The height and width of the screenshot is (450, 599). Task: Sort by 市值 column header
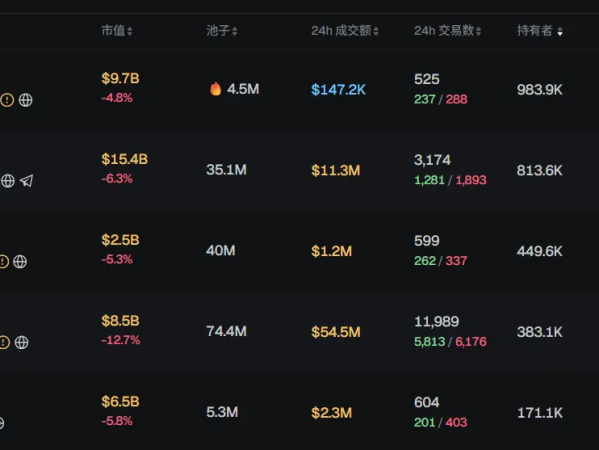click(x=117, y=31)
